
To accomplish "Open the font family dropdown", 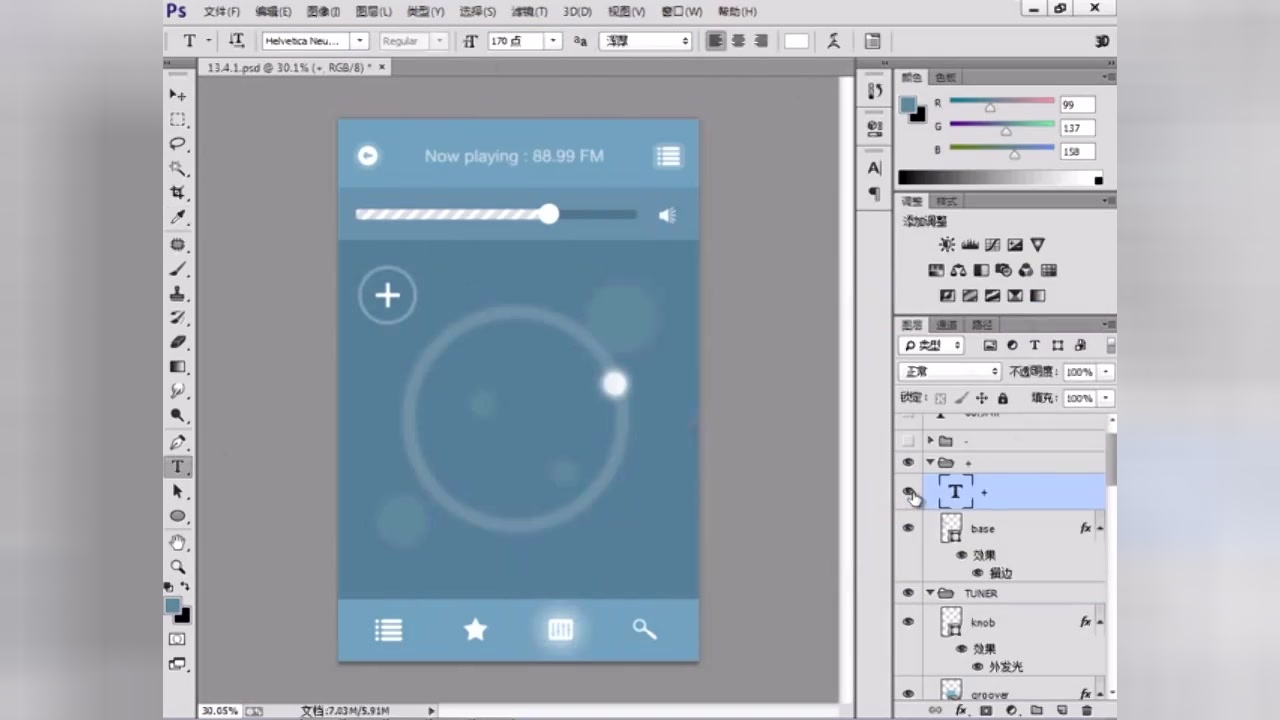I will pos(359,41).
